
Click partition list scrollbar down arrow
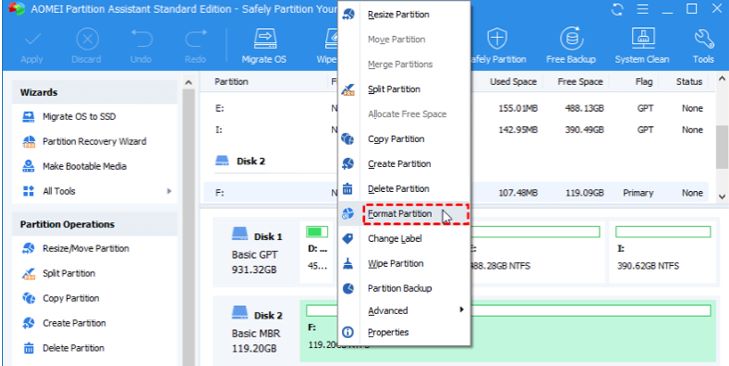[722, 197]
